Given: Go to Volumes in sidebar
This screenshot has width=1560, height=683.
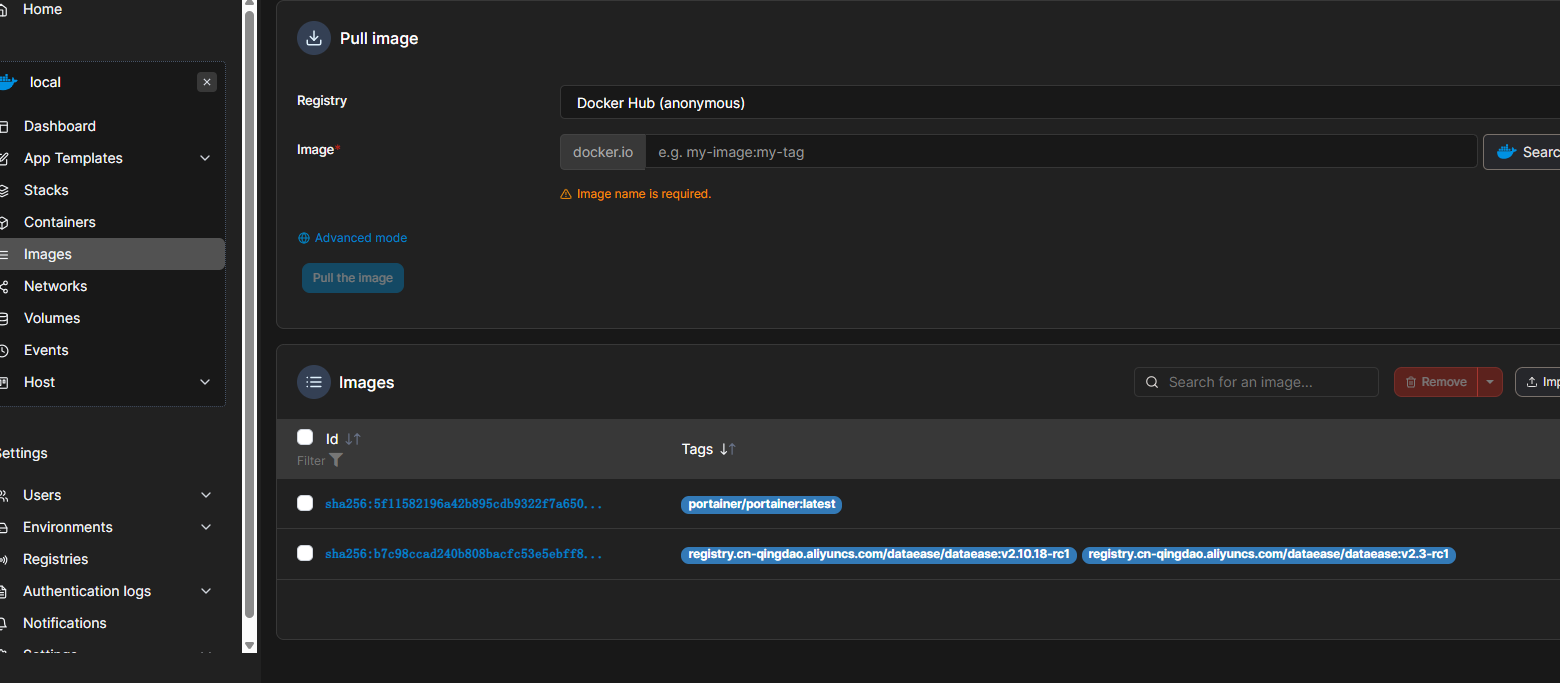Looking at the screenshot, I should coord(52,318).
